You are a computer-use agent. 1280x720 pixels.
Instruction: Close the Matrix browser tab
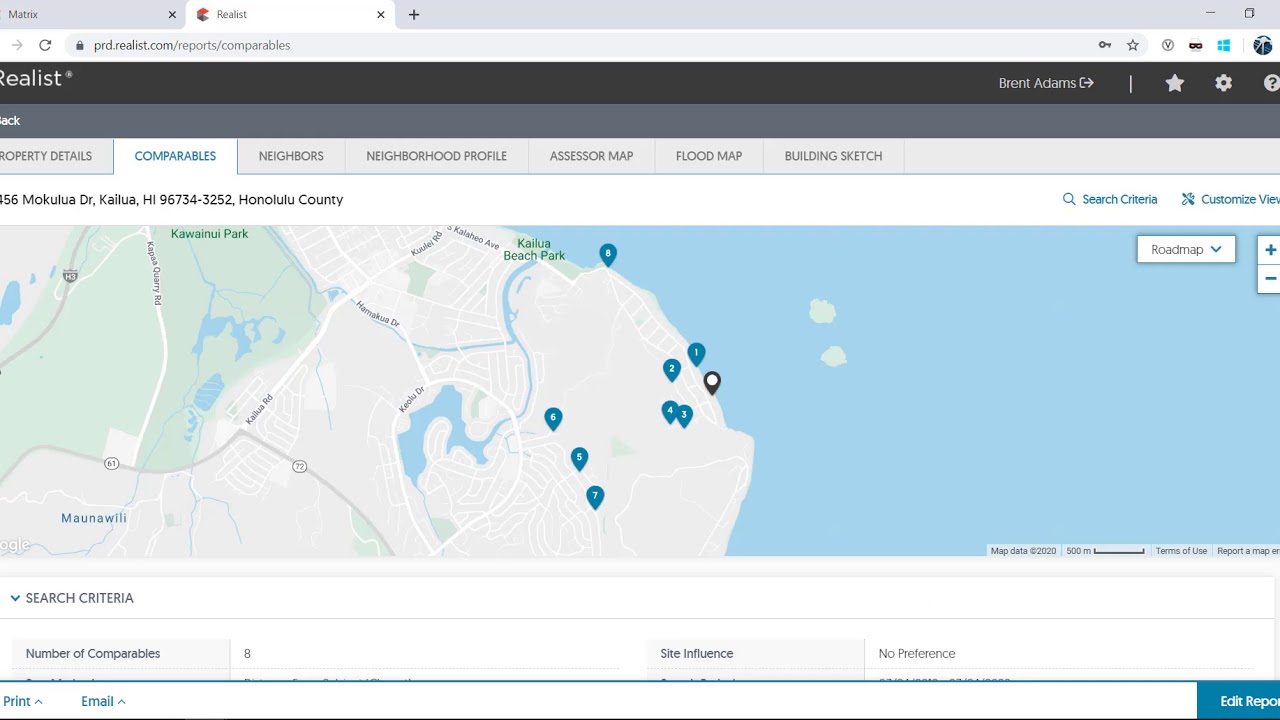pyautogui.click(x=172, y=15)
